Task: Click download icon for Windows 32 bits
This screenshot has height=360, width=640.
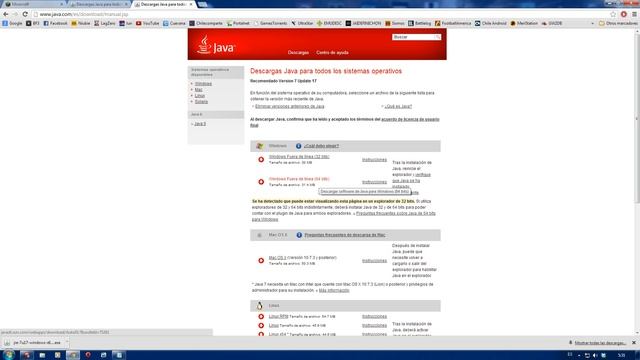Action: 261,160
